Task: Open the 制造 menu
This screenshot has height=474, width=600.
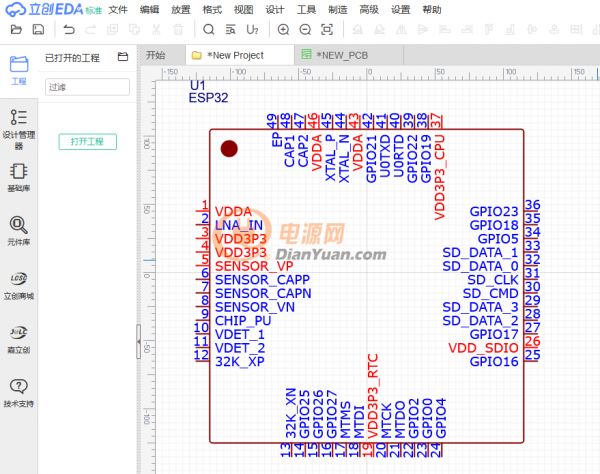Action: 338,10
